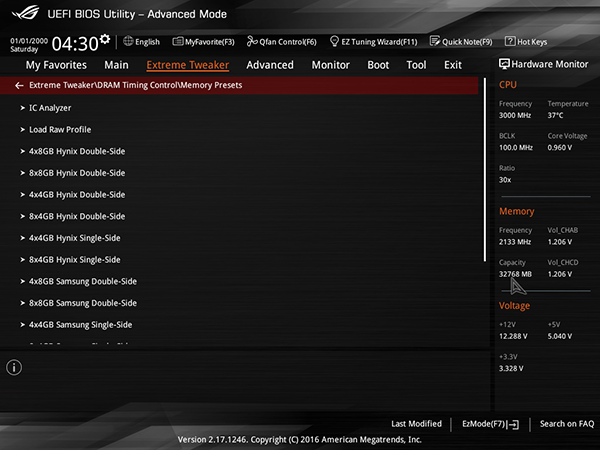Viewport: 600px width, 450px height.
Task: Click the presets list vertical scrollbar
Action: click(x=485, y=170)
